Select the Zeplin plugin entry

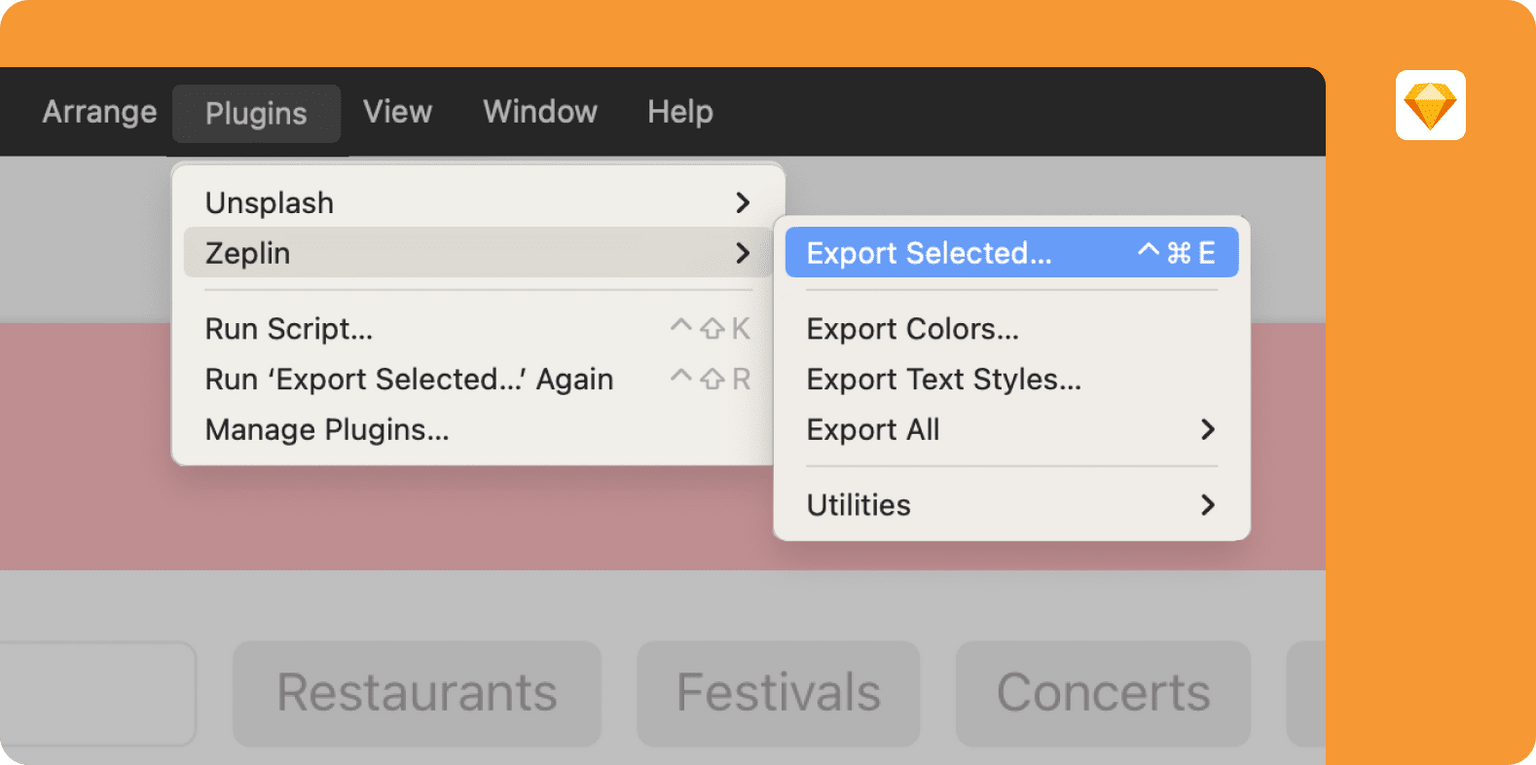(x=248, y=253)
